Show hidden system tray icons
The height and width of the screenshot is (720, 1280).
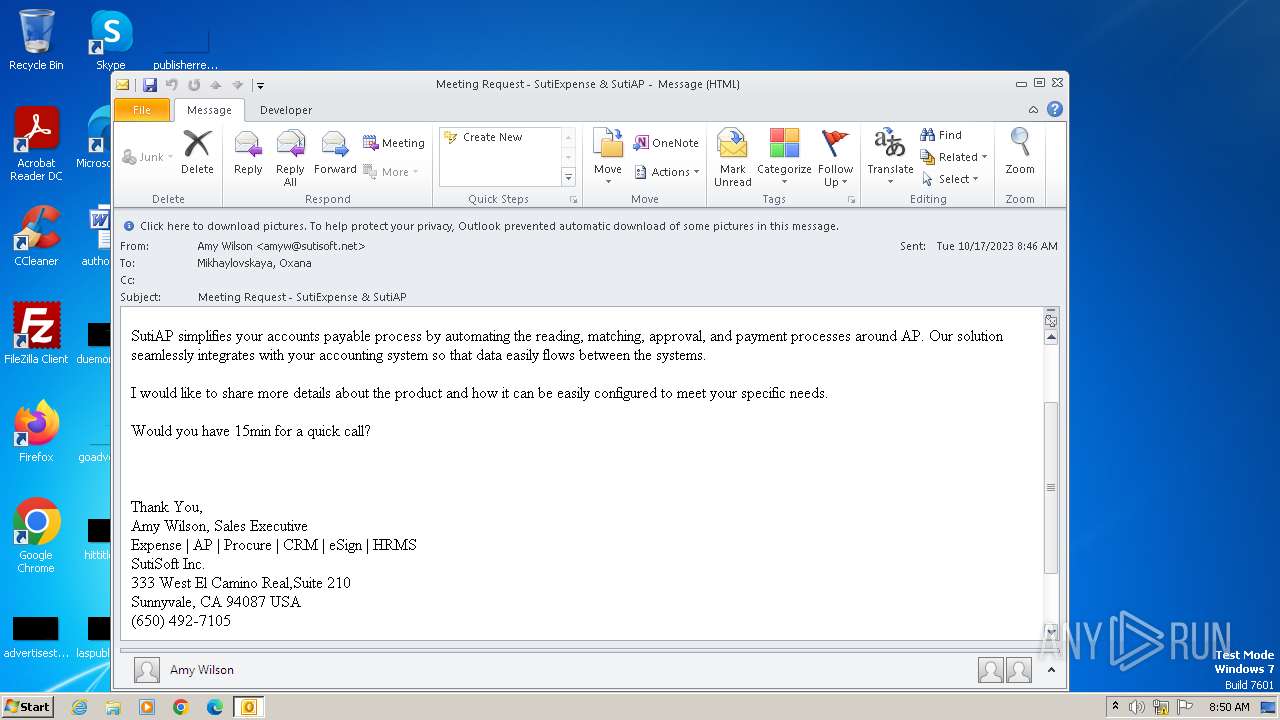(1115, 707)
